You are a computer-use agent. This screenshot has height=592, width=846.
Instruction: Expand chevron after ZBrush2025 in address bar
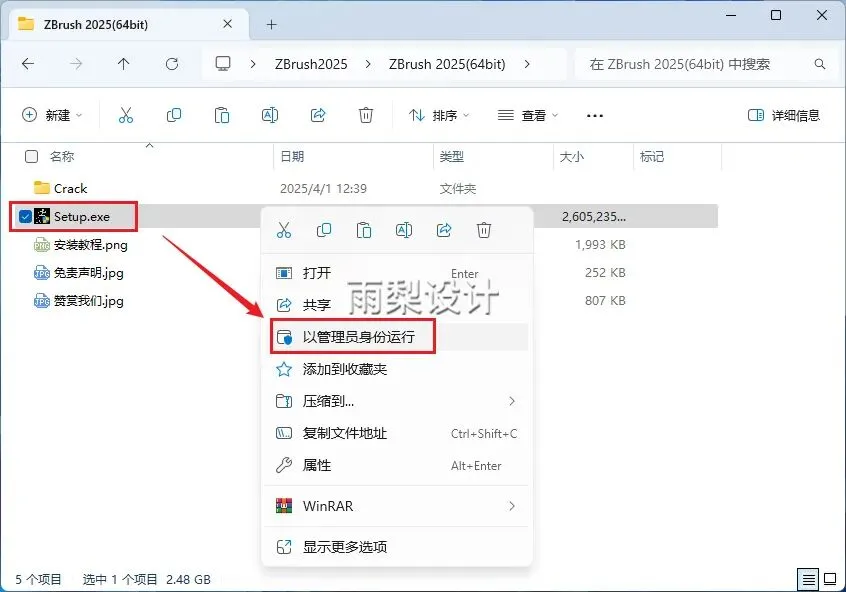click(x=368, y=64)
